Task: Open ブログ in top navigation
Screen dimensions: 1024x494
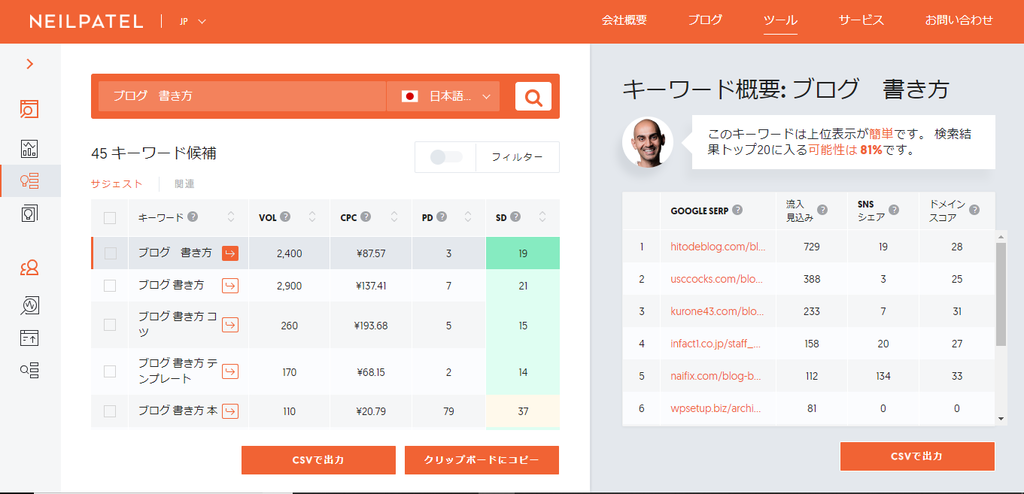Action: coord(705,20)
